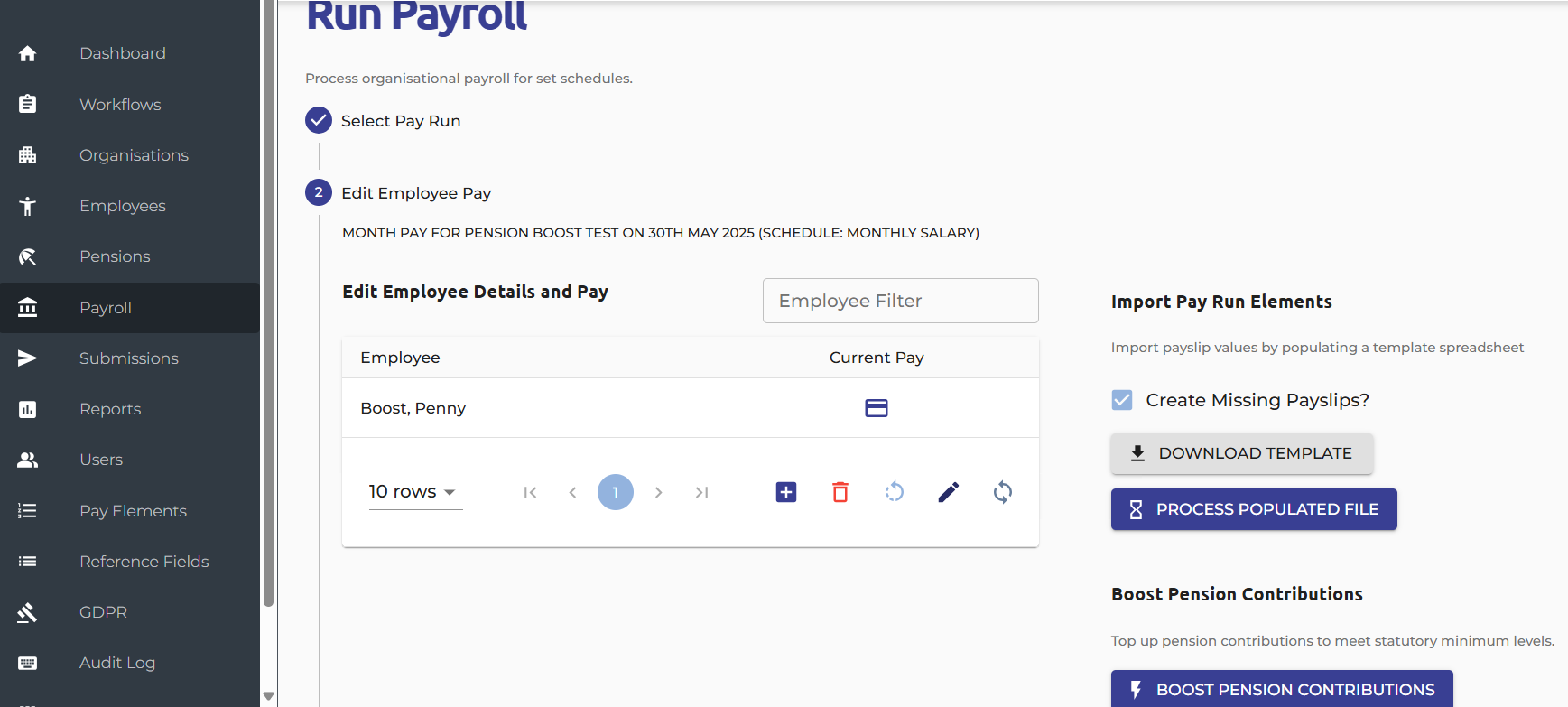The width and height of the screenshot is (1568, 707).
Task: Click the Employee Filter input field
Action: (901, 301)
